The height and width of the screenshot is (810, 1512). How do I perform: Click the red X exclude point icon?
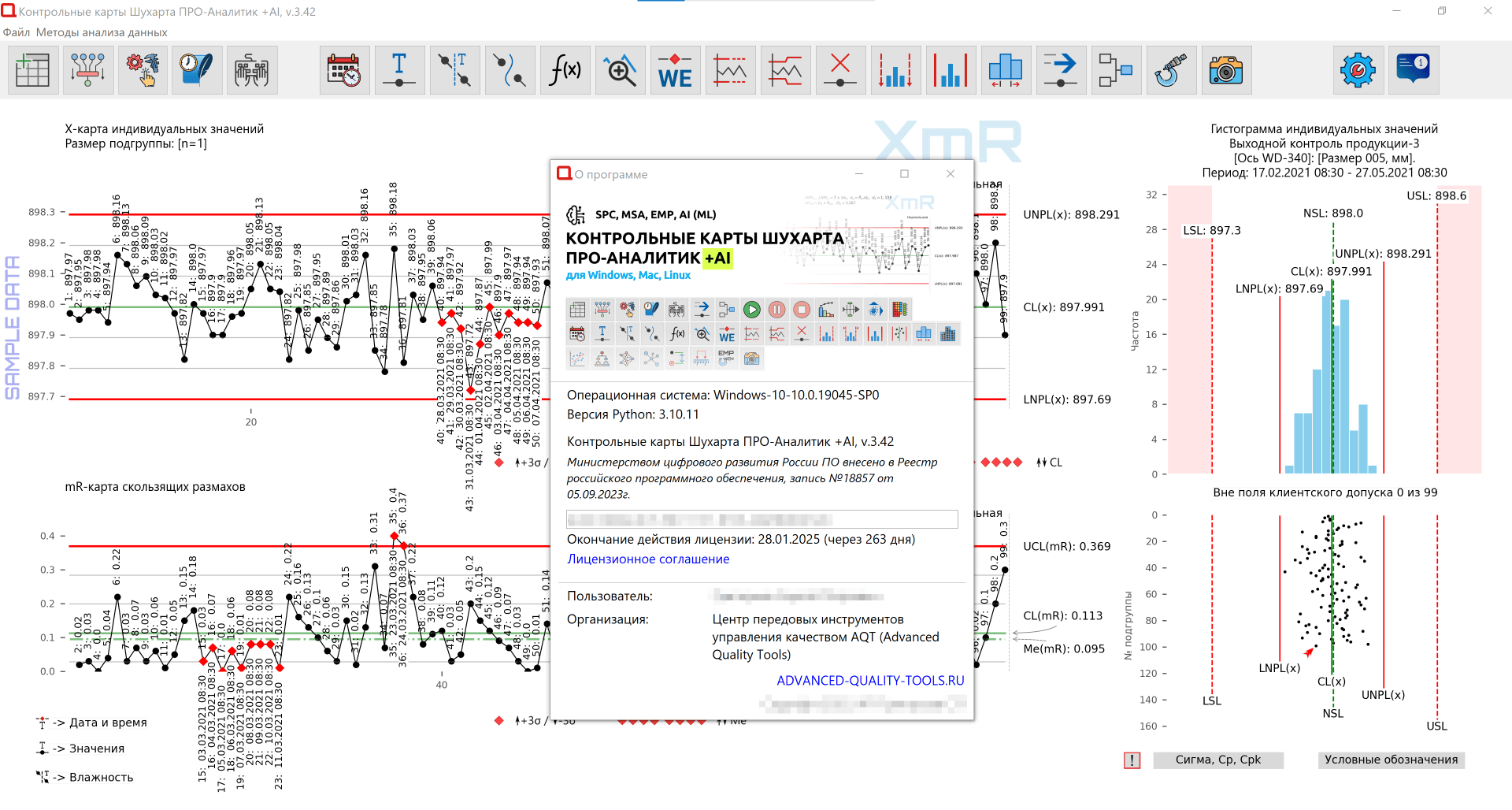(840, 70)
